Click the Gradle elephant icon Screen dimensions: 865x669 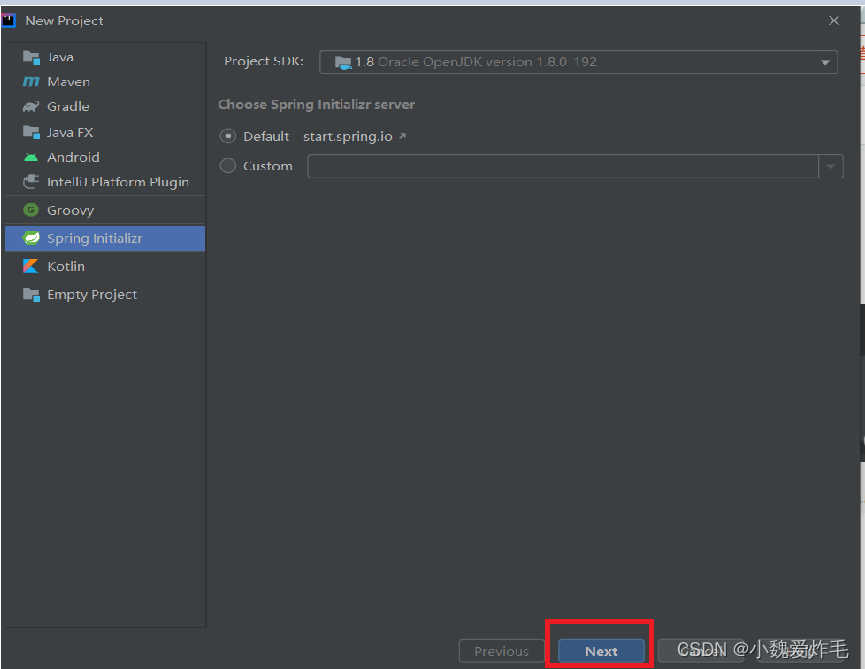[x=31, y=106]
